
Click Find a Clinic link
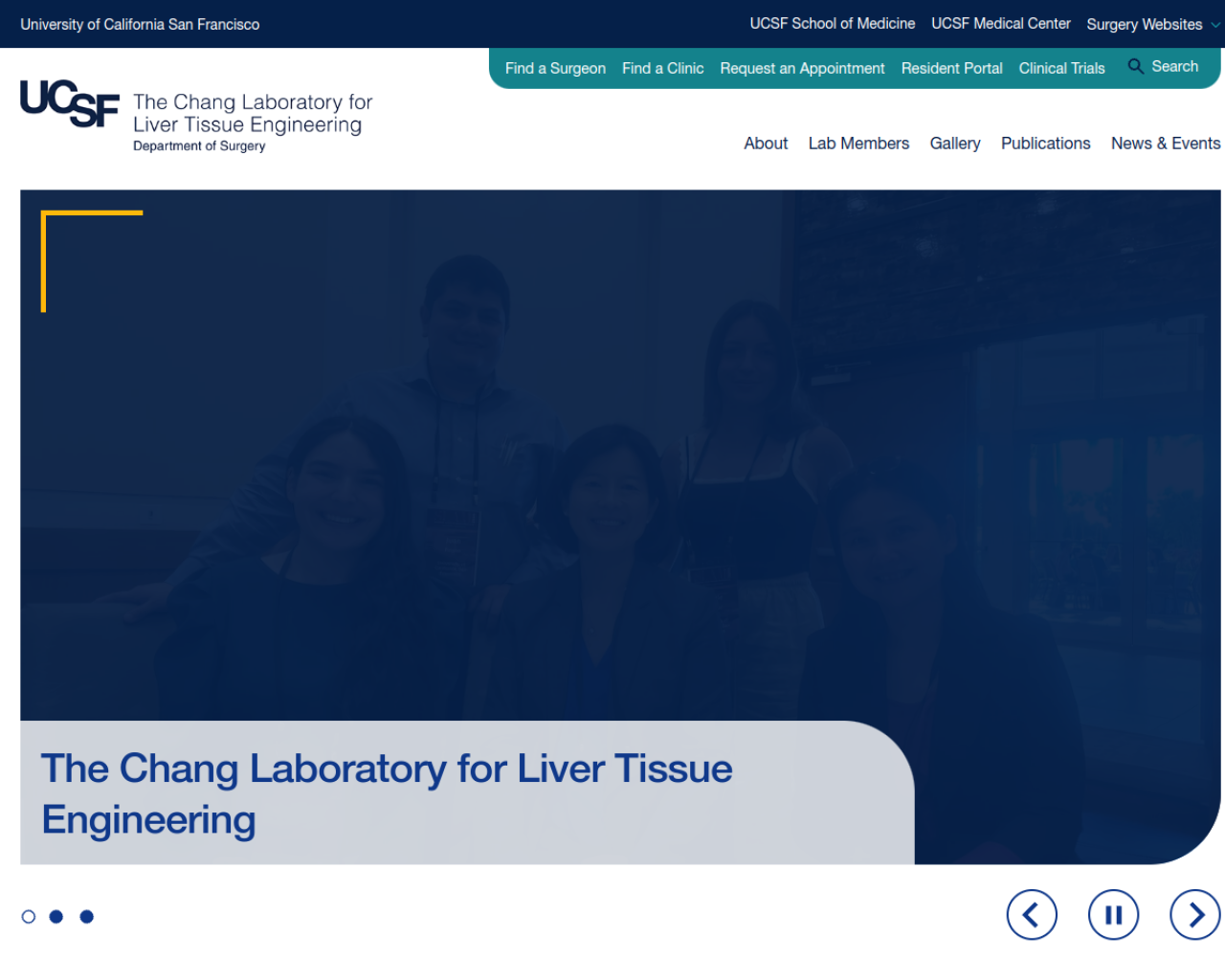[x=662, y=68]
